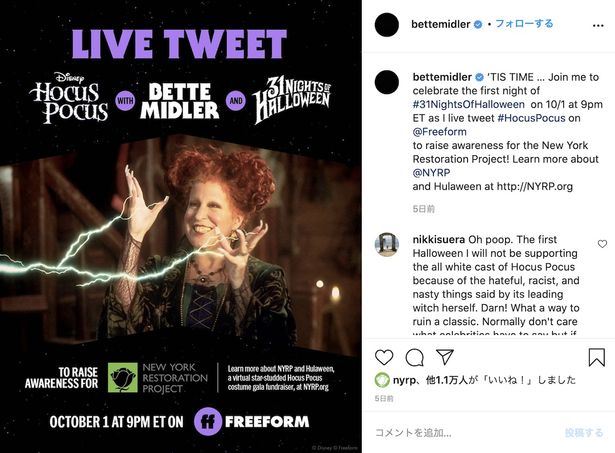Open the #31NightsOfHalloween hashtag
Screen dimensions: 615x453
(x=468, y=104)
